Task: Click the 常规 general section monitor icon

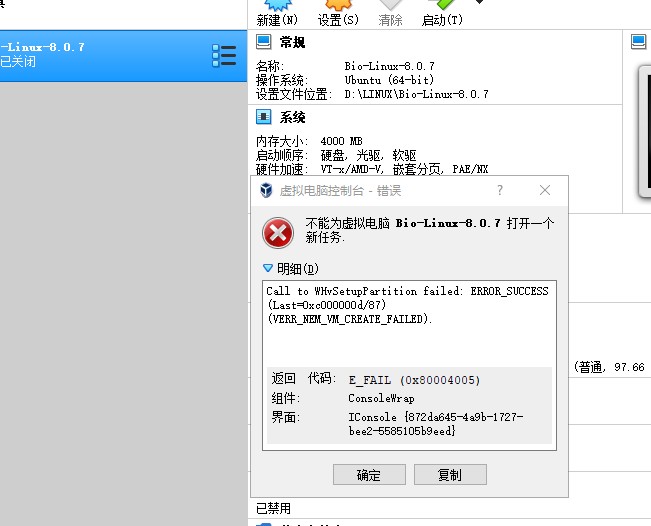Action: pos(264,42)
